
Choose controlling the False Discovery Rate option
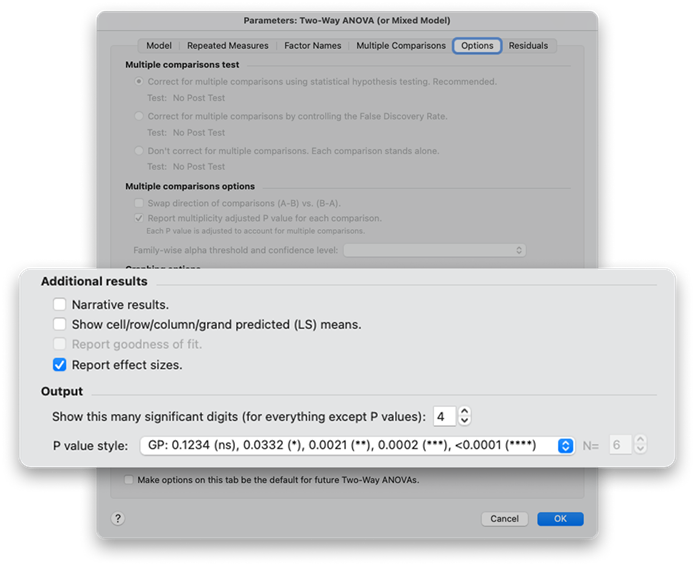coord(139,116)
